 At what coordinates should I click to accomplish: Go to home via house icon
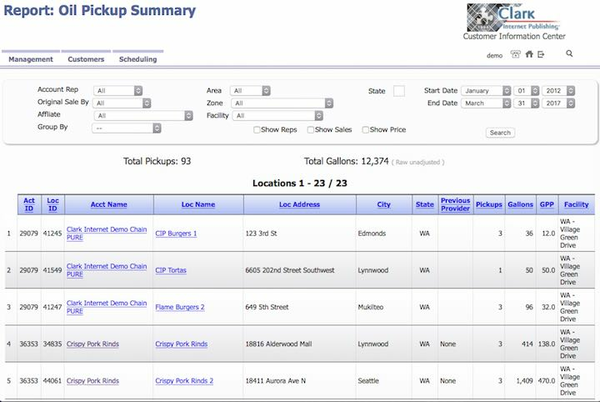529,54
